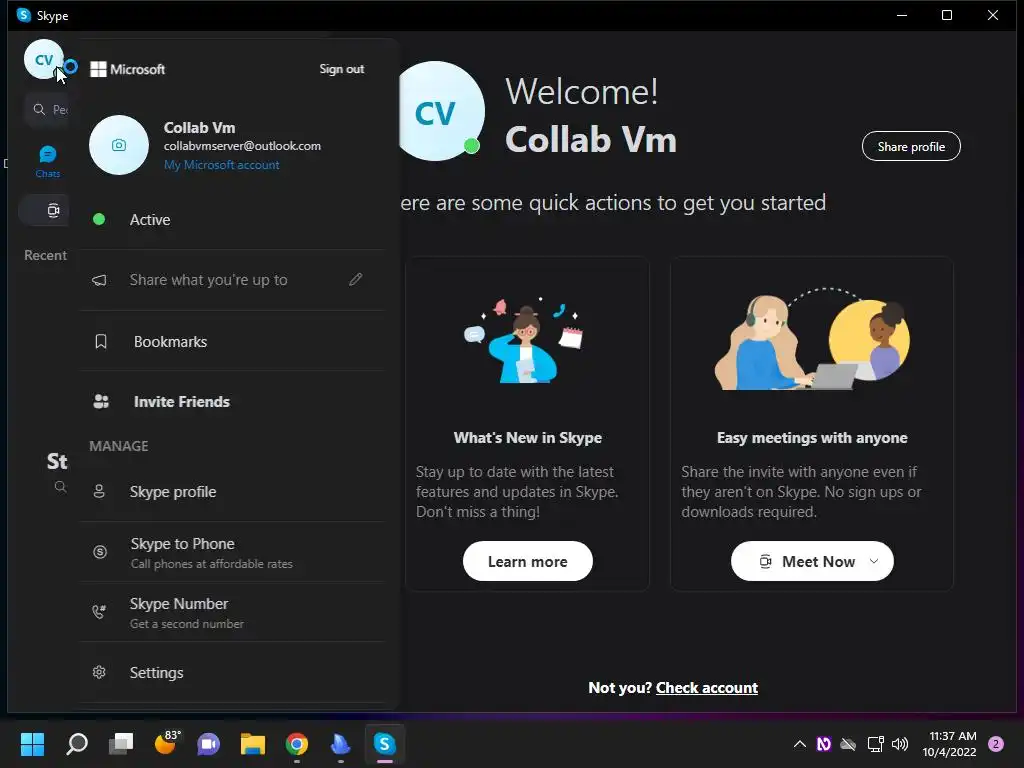Click large CV avatar on welcome screen
Screen dimensions: 1024x768
[x=437, y=112]
